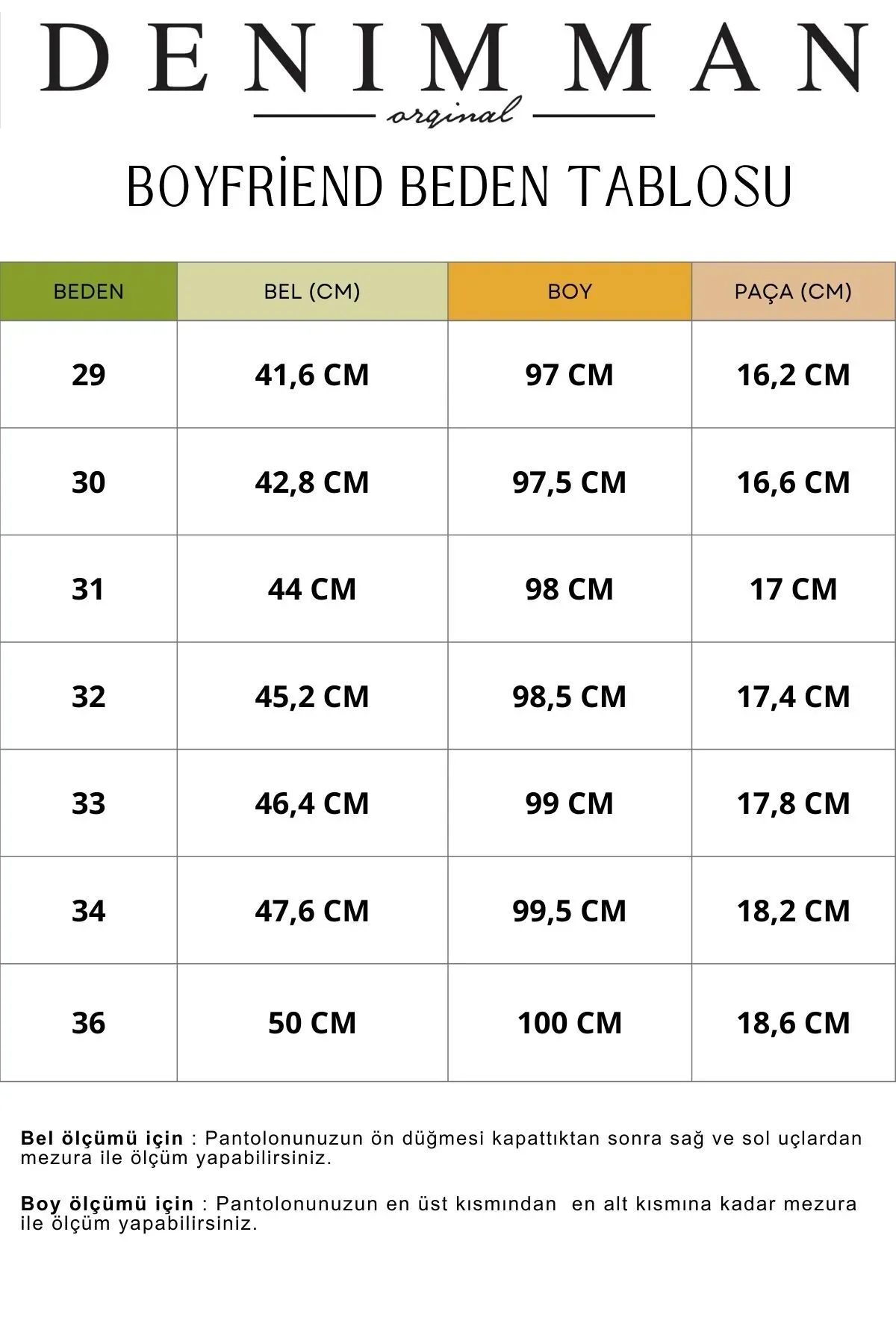Click the 'Bel ölçümü için' instruction text

click(x=102, y=1139)
